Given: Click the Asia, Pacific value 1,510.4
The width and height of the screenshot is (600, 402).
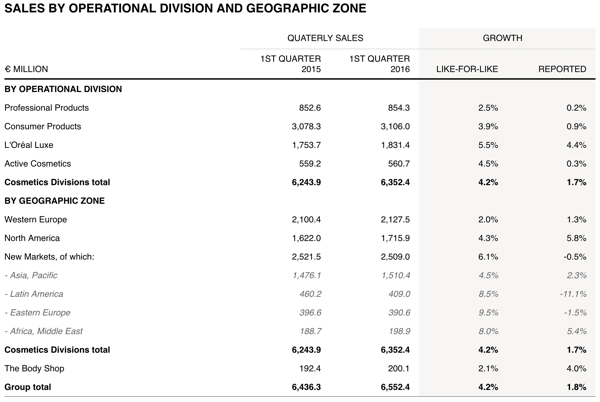Looking at the screenshot, I should point(396,275).
